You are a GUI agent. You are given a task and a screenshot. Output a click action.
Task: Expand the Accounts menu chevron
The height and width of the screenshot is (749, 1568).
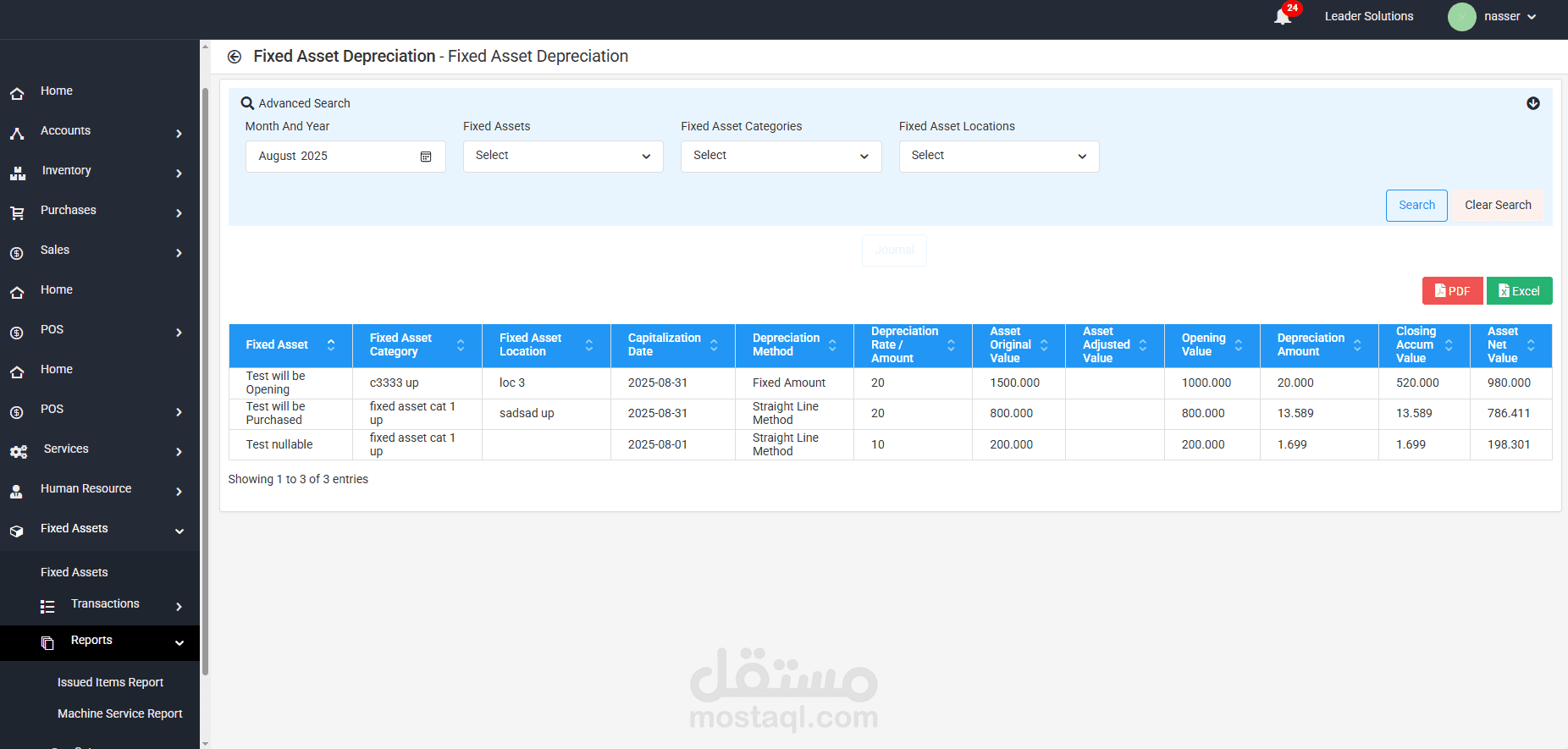(x=179, y=134)
